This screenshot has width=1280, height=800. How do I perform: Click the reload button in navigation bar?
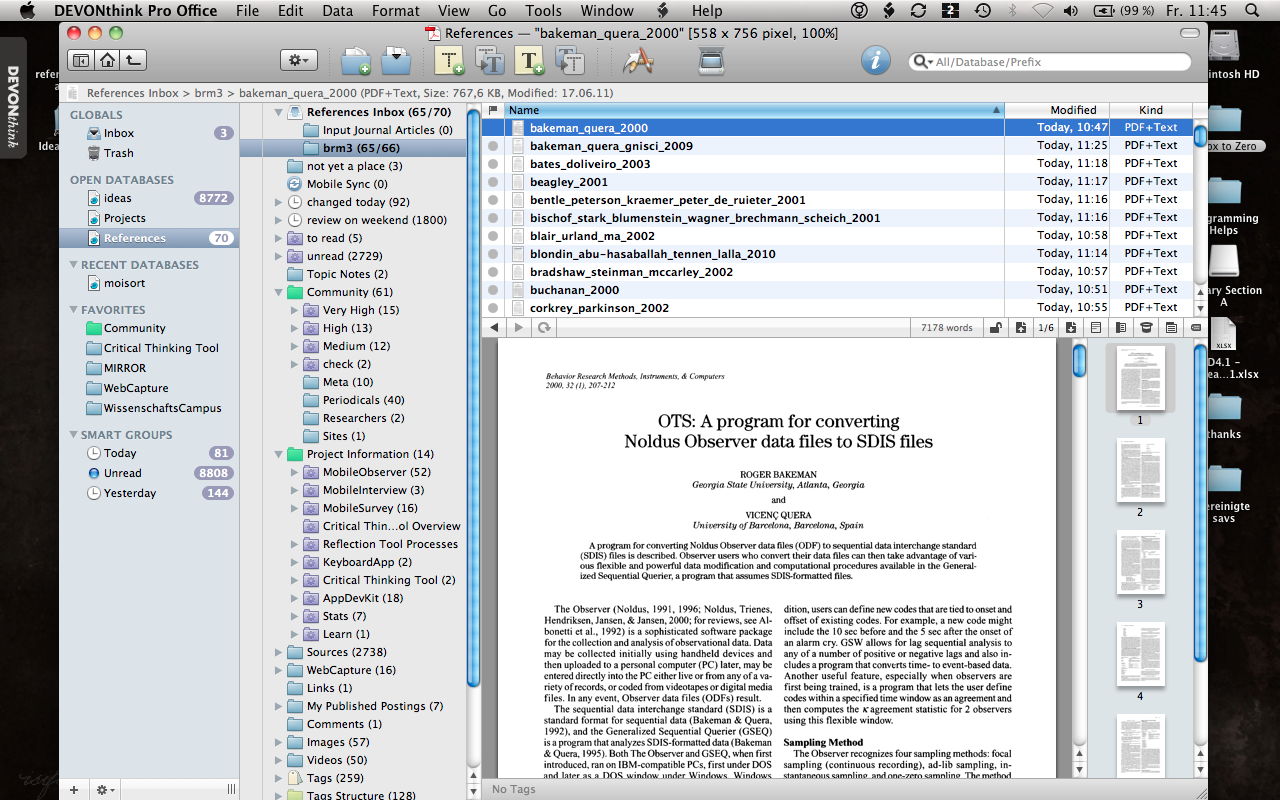[x=544, y=327]
